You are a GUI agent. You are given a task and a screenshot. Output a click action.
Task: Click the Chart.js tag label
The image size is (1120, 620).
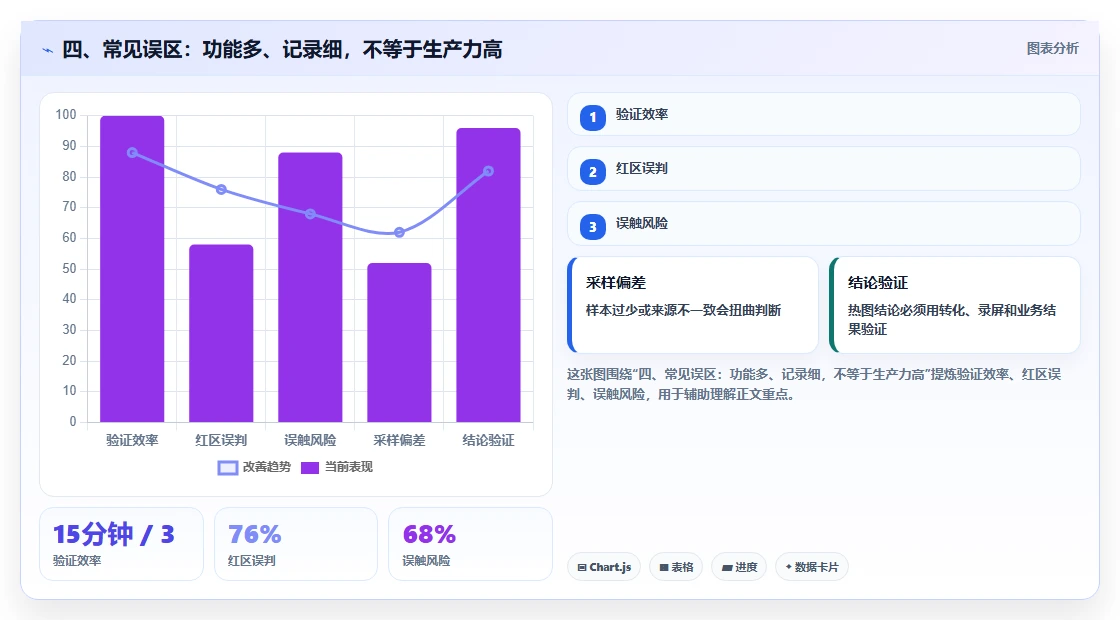[611, 567]
